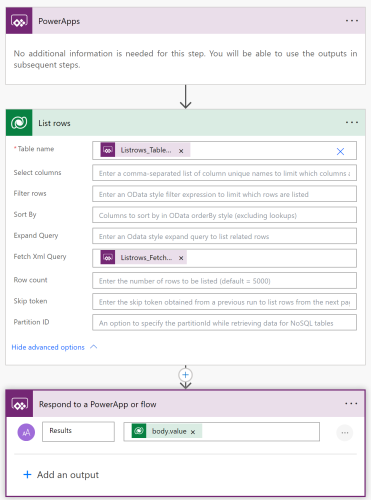Screen dimensions: 371x500
Task: Click the PowerApps trigger icon
Action: tap(19, 21)
